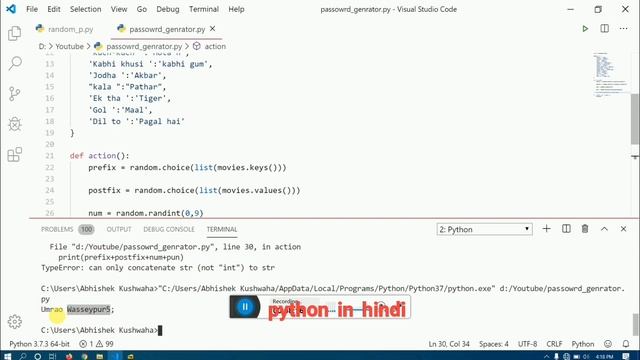Open the Terminal menu
640x360 pixels.
pyautogui.click(x=204, y=9)
